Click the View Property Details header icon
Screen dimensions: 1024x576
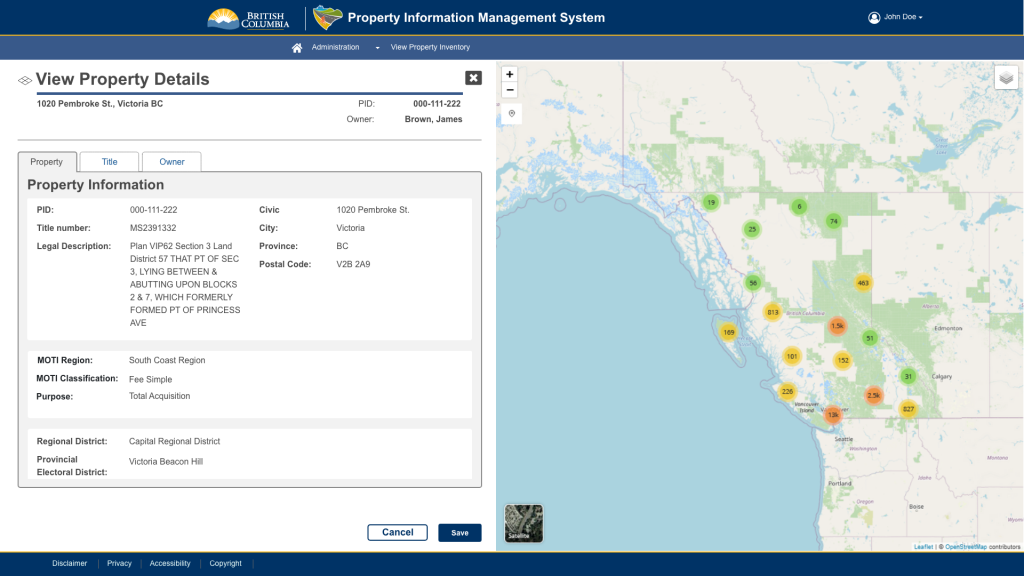23,79
